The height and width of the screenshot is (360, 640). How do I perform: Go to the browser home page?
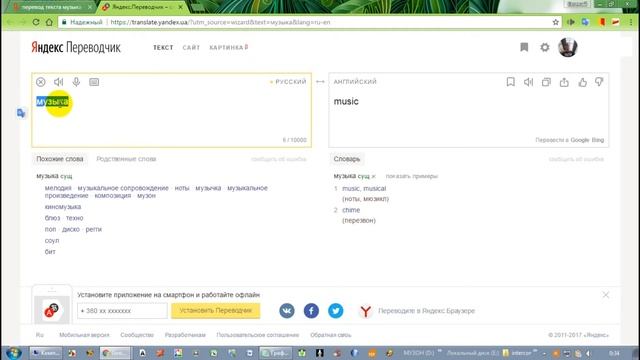coord(49,22)
